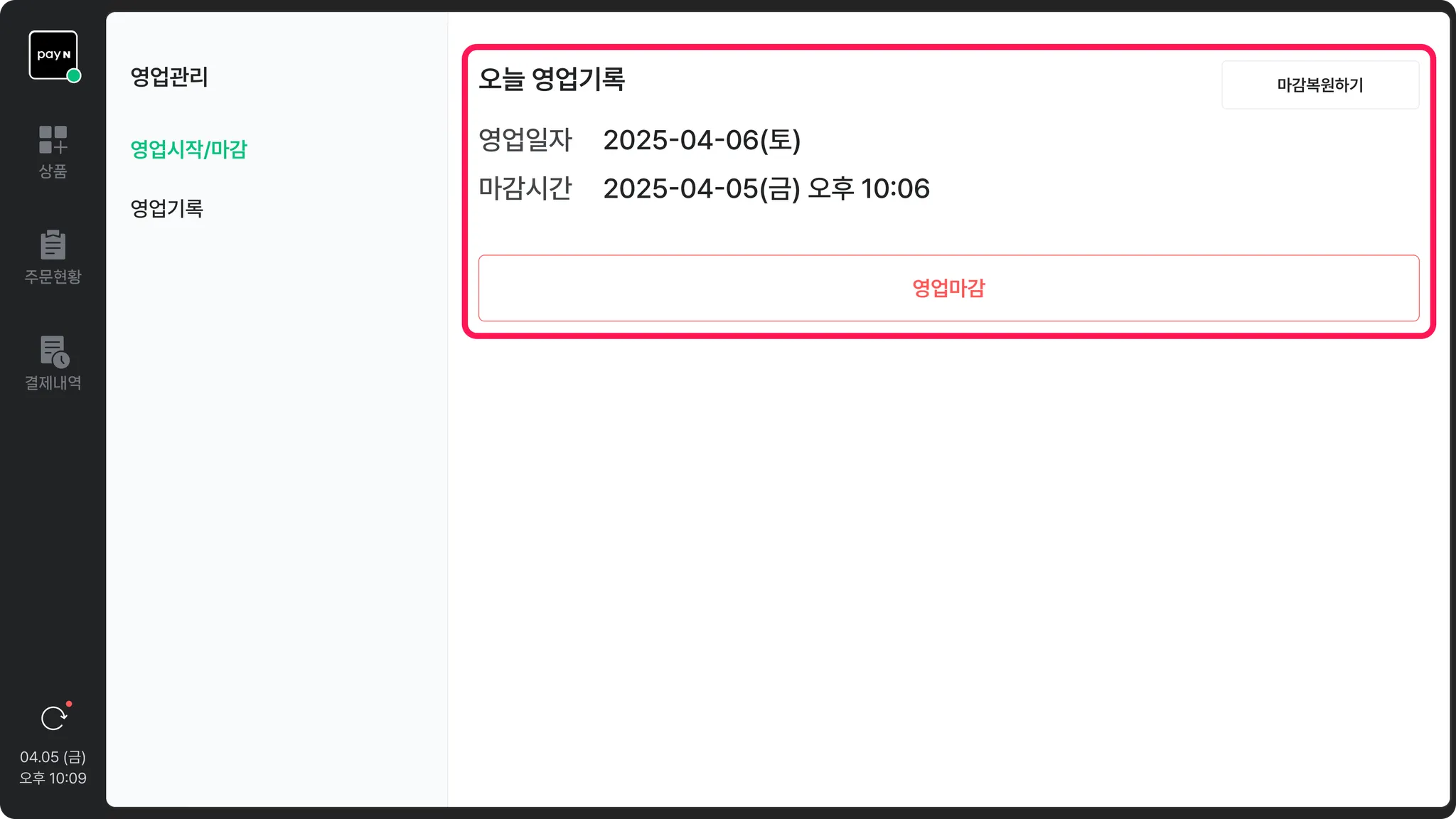Click the 영업마감 button

948,288
